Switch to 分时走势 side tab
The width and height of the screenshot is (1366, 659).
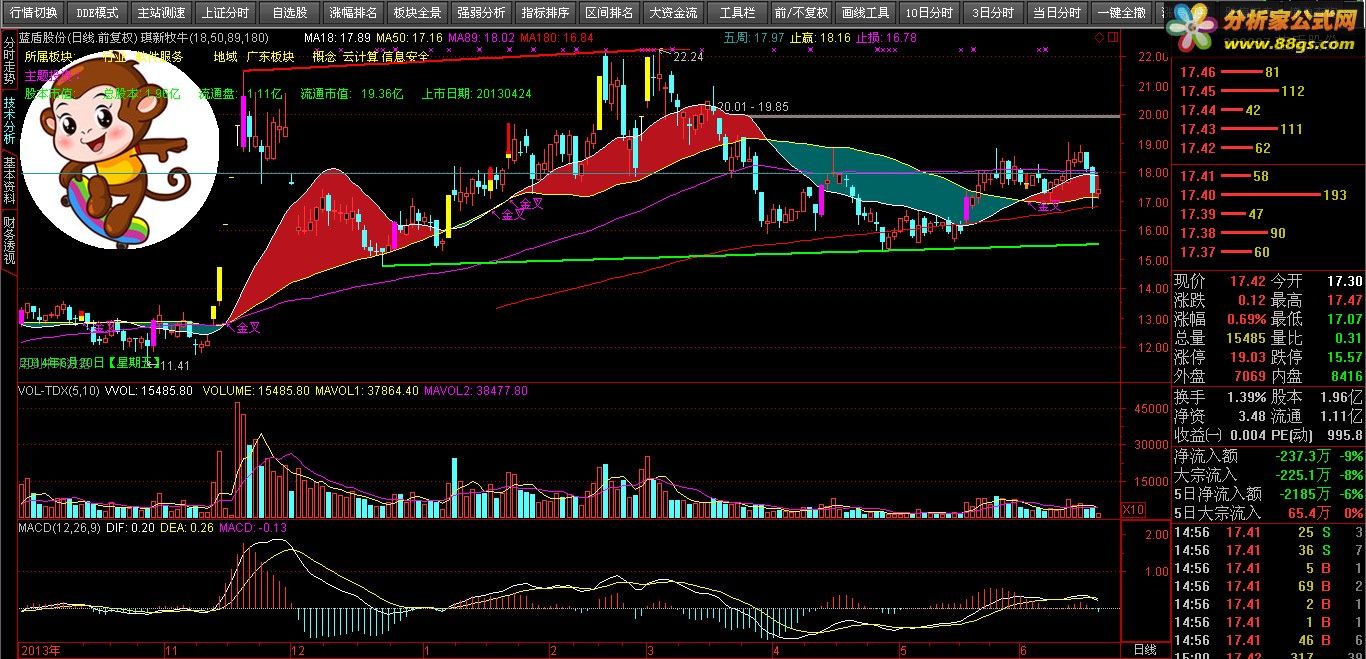point(9,60)
